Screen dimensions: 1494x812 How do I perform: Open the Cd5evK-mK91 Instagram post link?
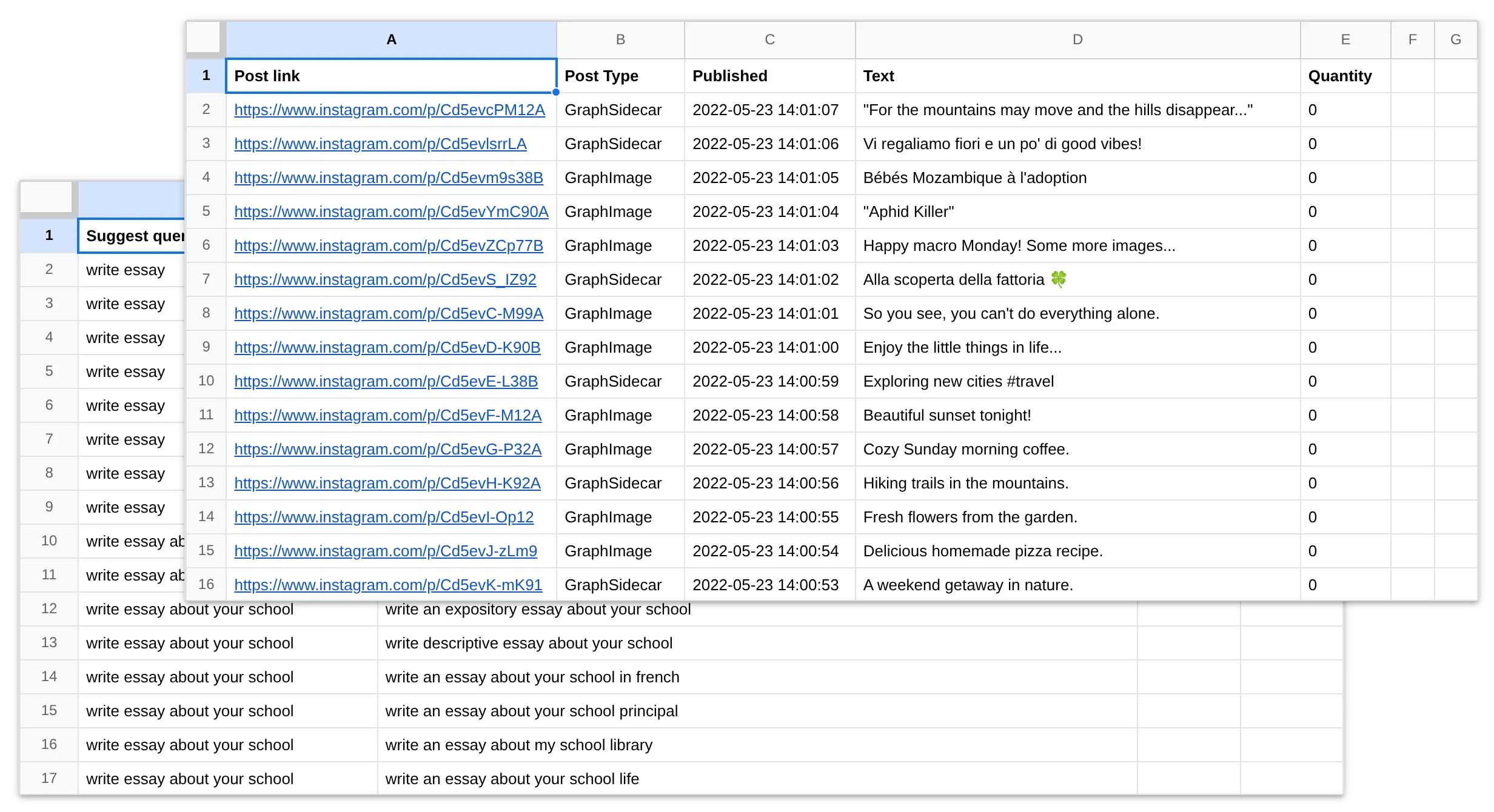[388, 585]
